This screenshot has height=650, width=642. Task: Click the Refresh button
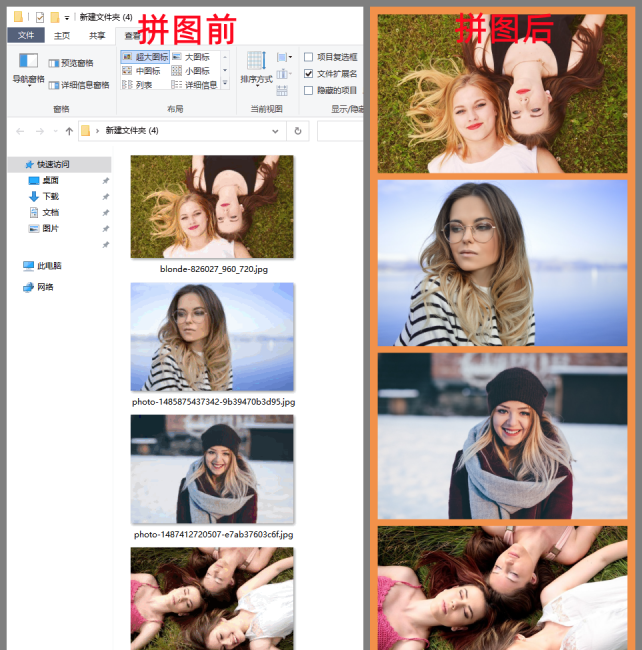(298, 131)
